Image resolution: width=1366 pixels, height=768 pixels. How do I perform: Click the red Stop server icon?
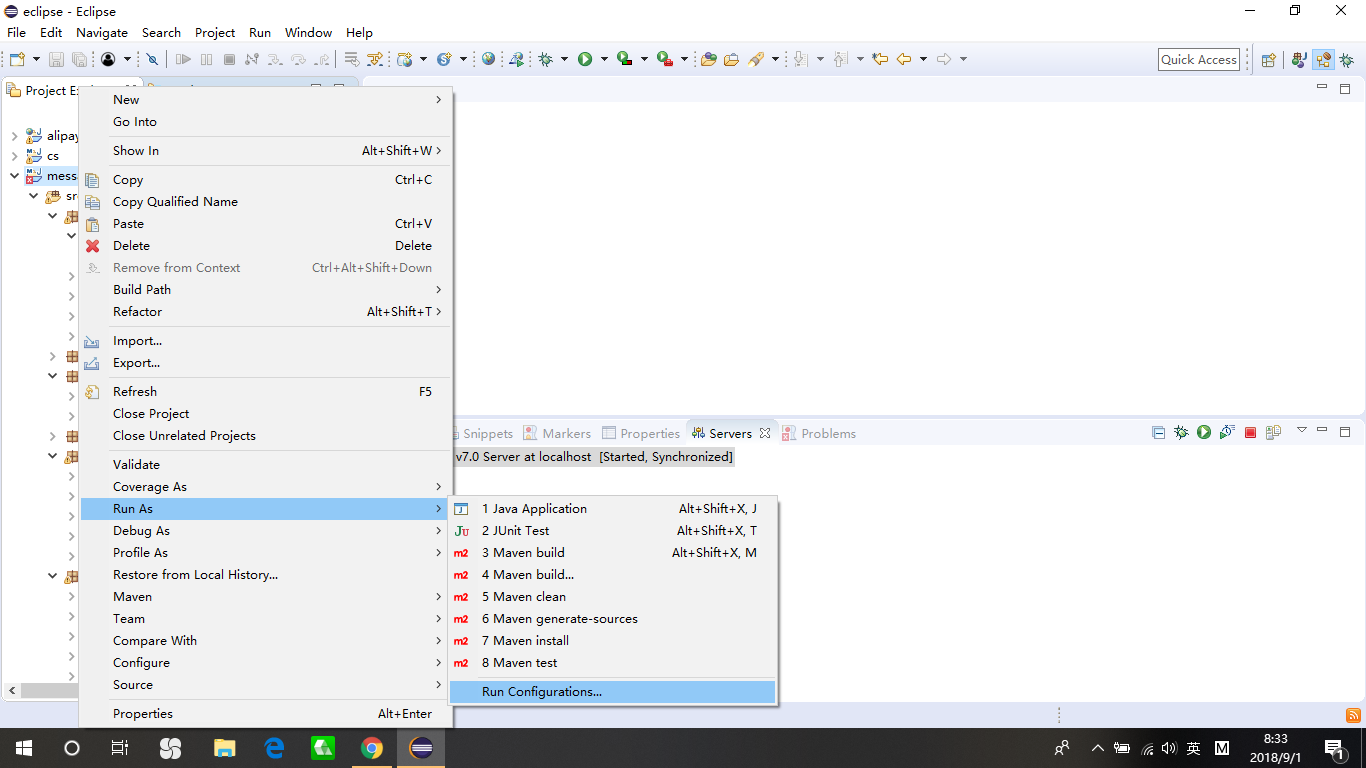pyautogui.click(x=1250, y=433)
